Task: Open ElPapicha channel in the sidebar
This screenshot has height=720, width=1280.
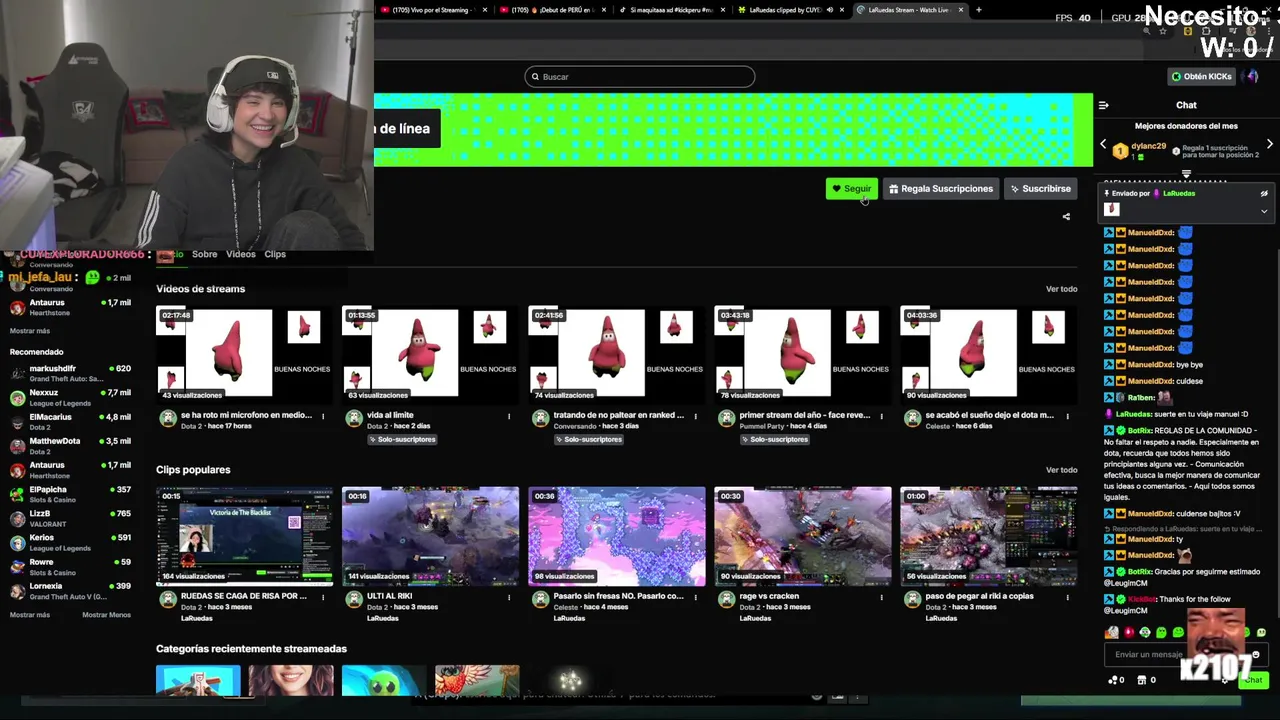Action: (x=70, y=494)
